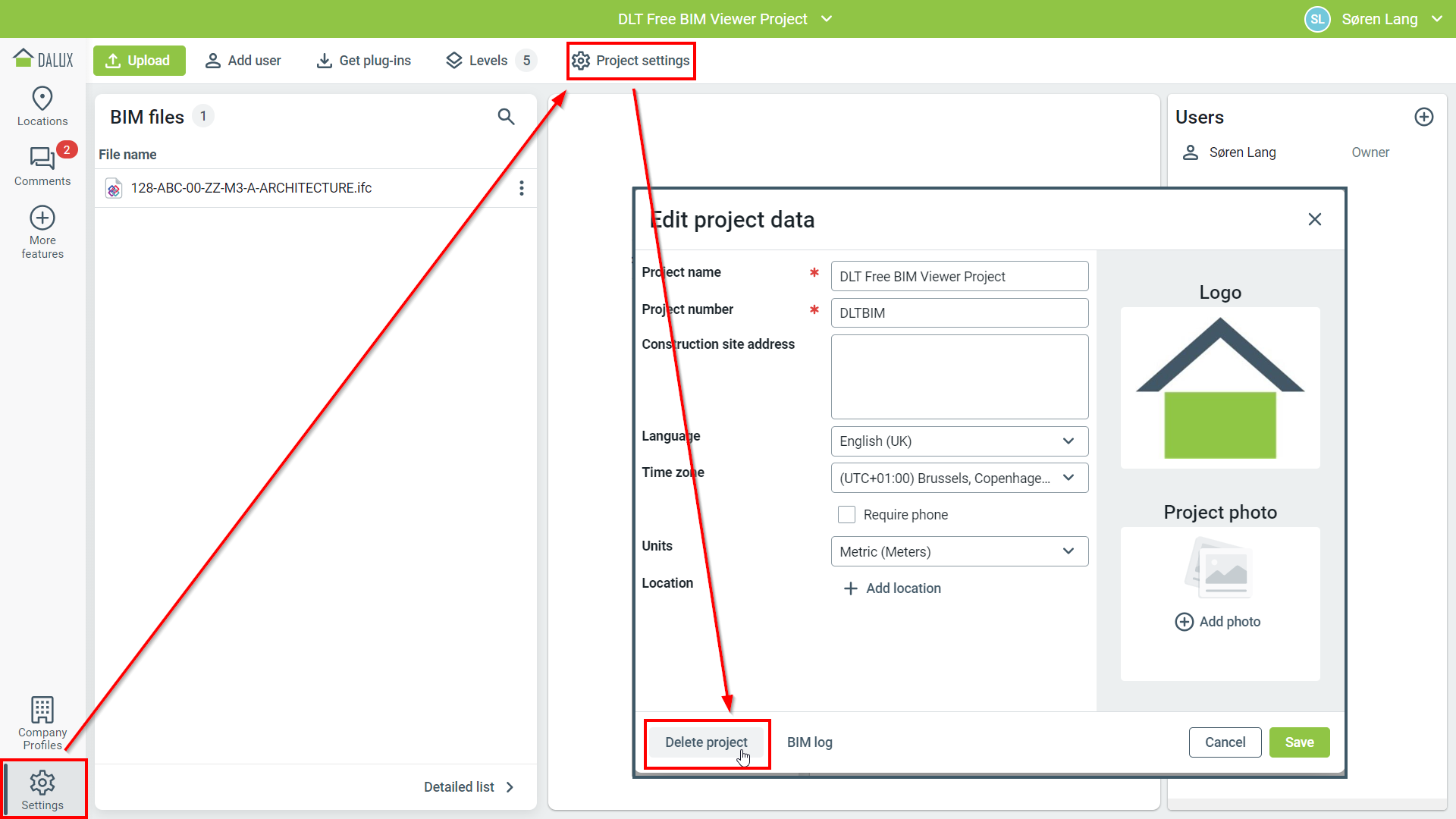Search BIM files with magnifier icon
This screenshot has width=1456, height=819.
coord(506,117)
